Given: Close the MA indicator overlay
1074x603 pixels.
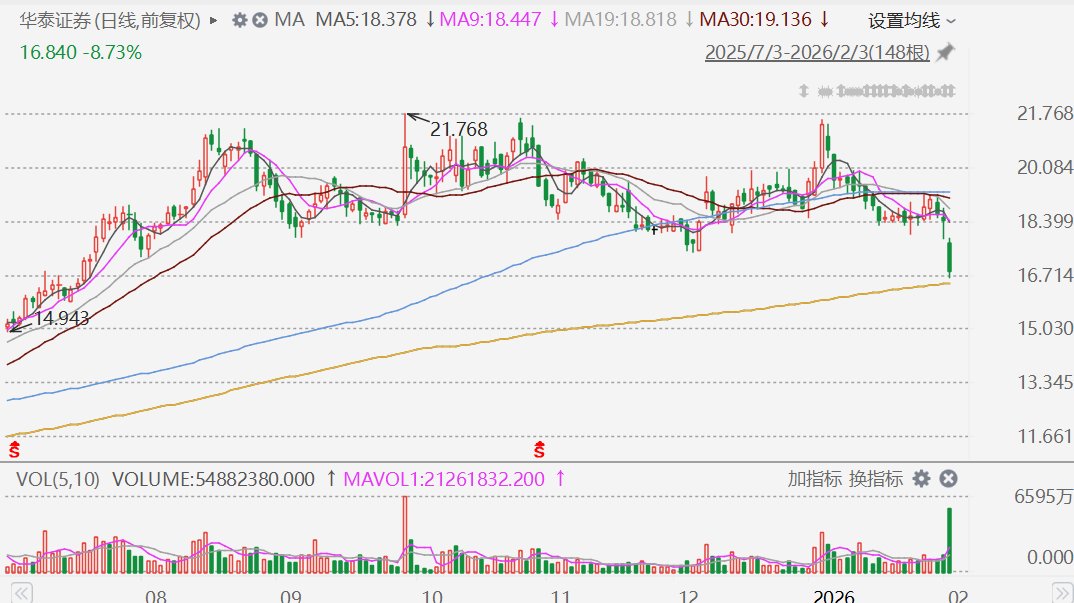Looking at the screenshot, I should [259, 20].
